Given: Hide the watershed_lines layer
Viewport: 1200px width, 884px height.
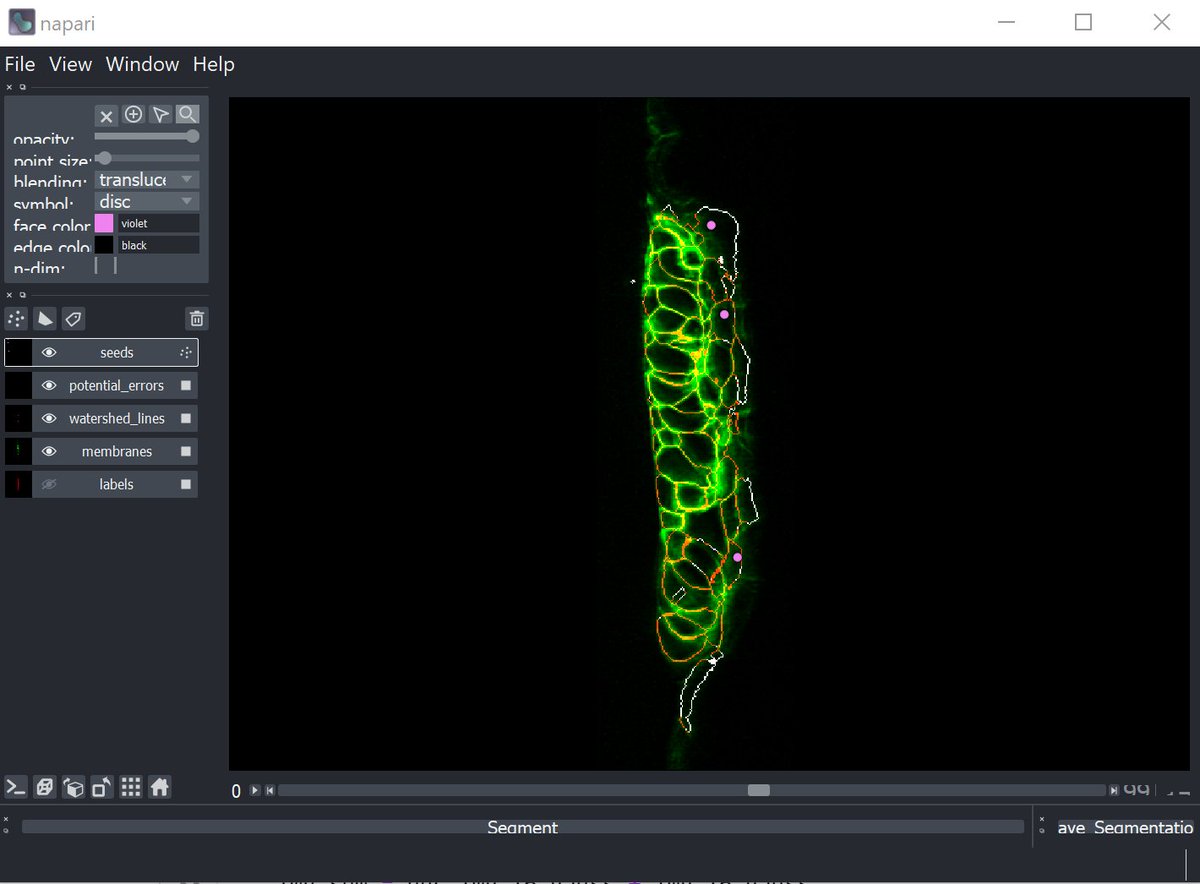Looking at the screenshot, I should (49, 418).
